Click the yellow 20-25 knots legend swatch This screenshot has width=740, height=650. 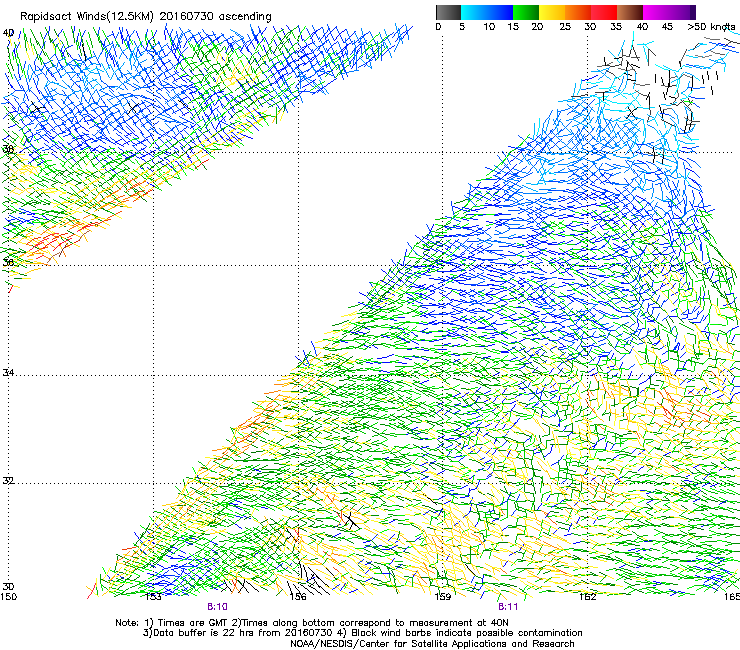click(552, 12)
